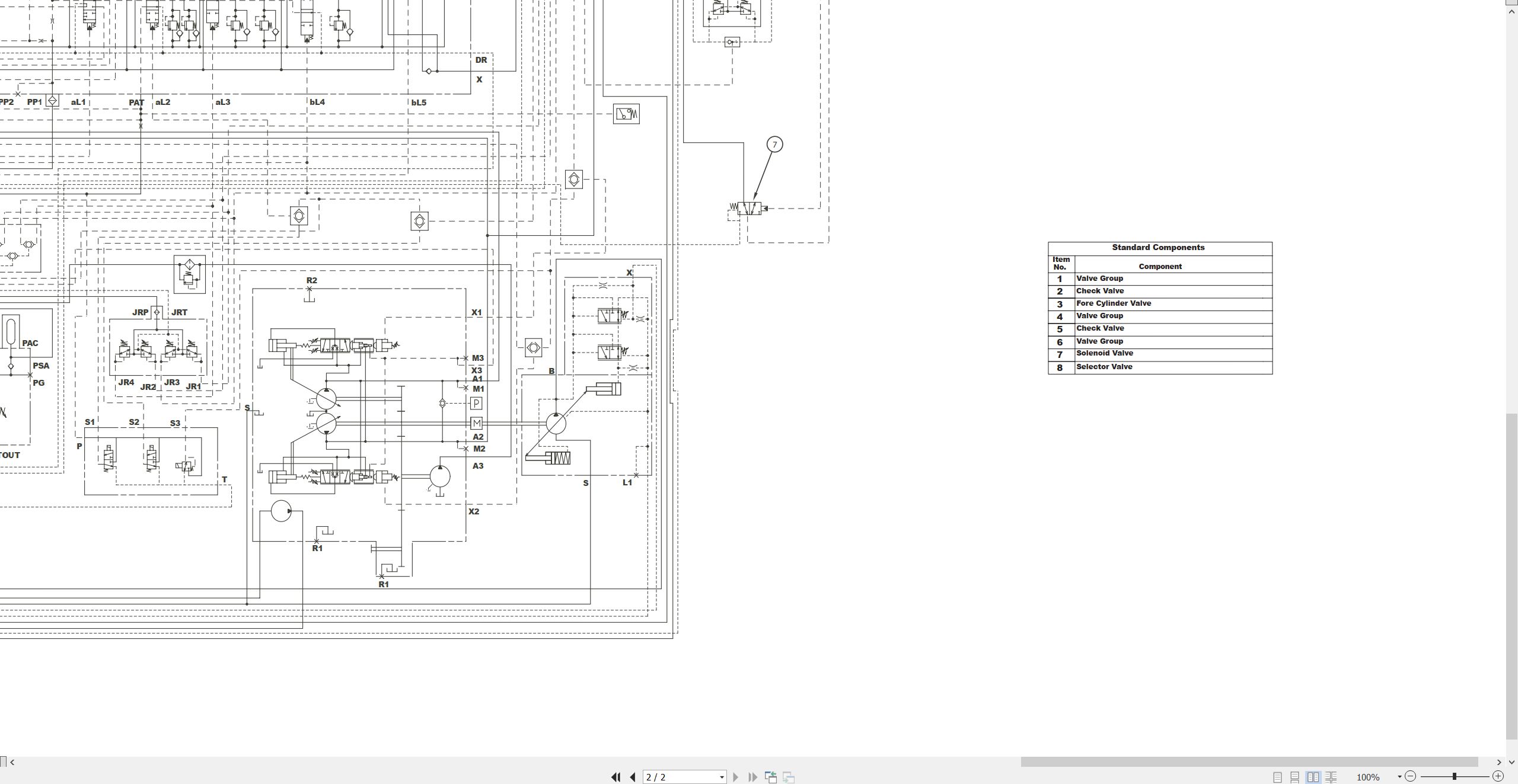Click the X2 port label
The image size is (1518, 784).
(474, 511)
